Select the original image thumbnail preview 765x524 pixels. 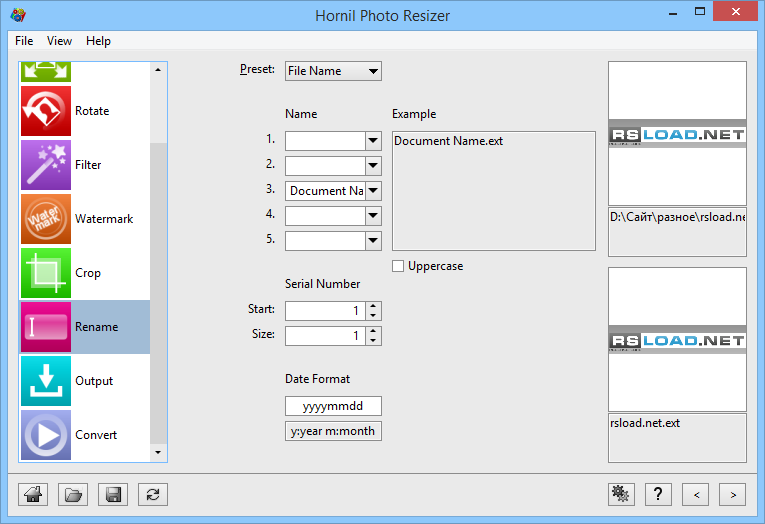pyautogui.click(x=677, y=133)
